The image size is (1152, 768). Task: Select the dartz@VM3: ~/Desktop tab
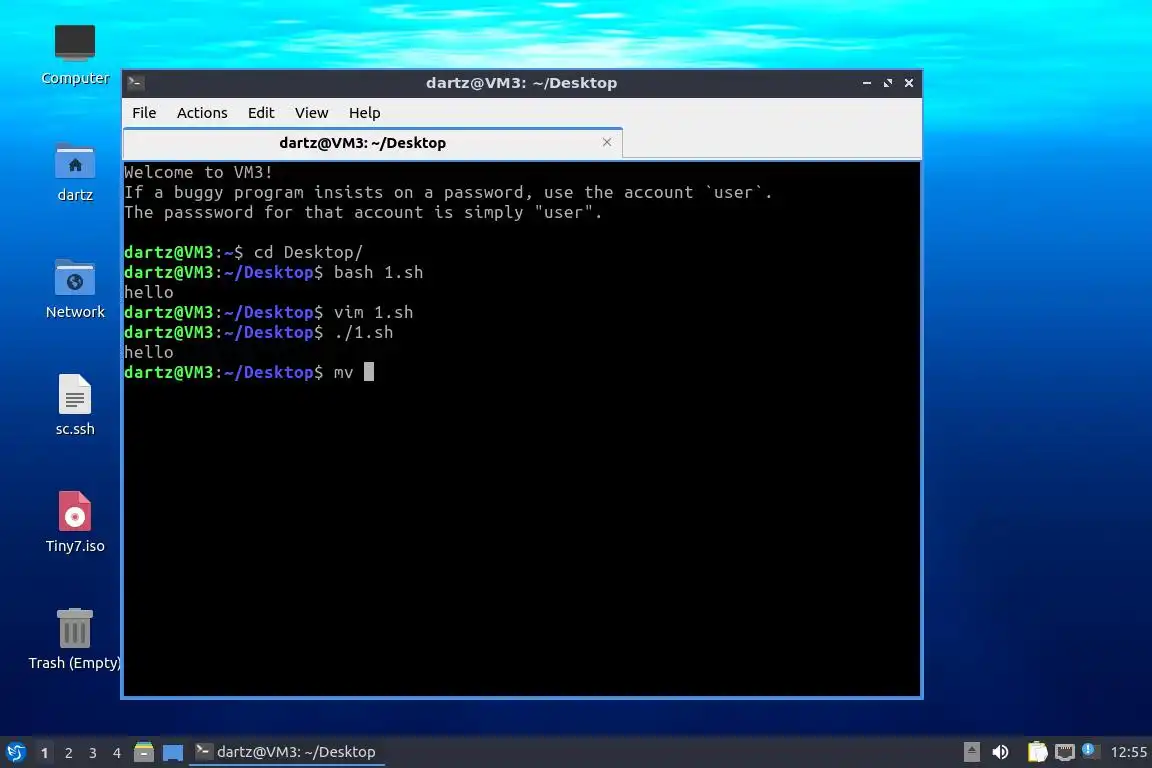(372, 143)
